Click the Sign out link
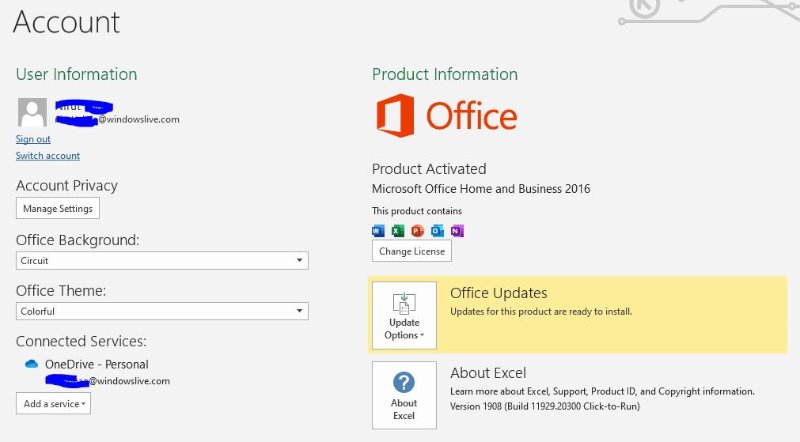Viewport: 800px width, 442px height. pyautogui.click(x=33, y=139)
